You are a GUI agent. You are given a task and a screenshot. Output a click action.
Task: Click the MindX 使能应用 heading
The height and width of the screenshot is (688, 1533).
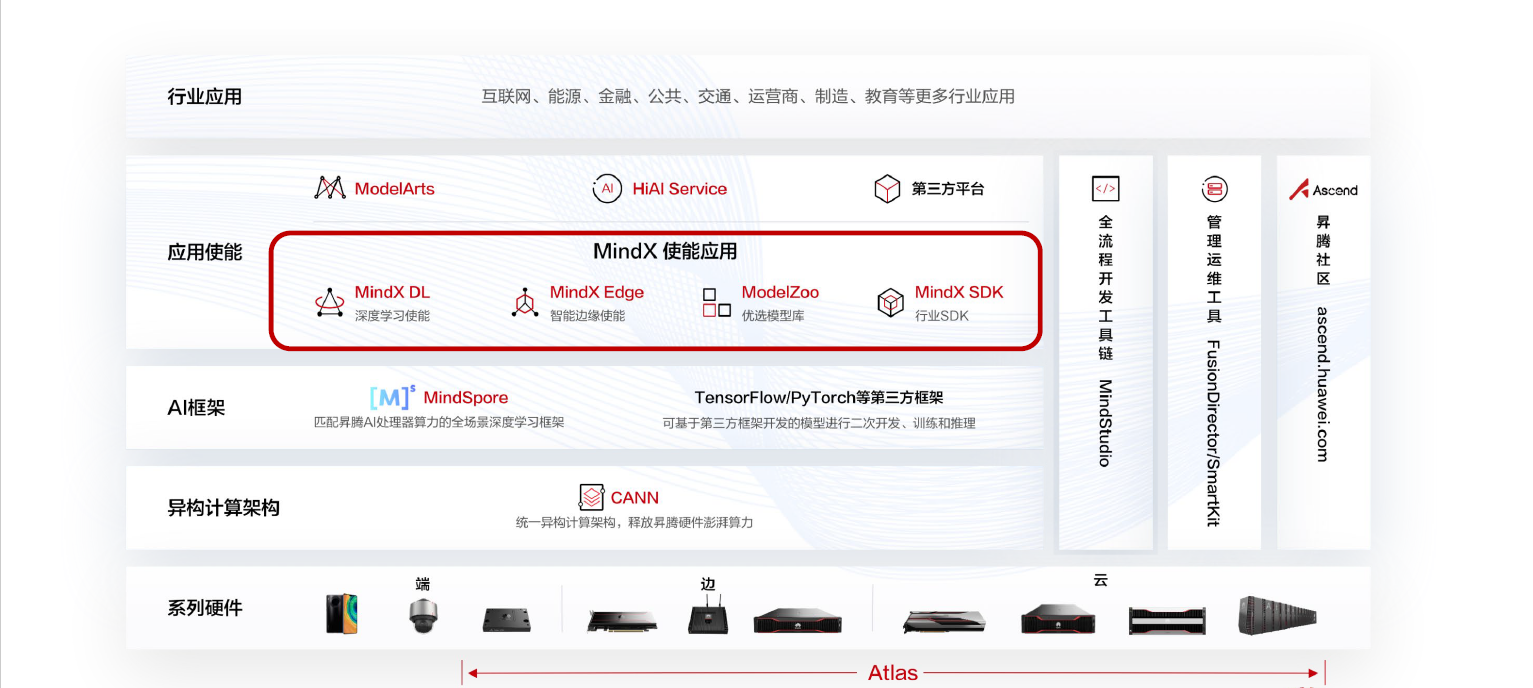(665, 251)
